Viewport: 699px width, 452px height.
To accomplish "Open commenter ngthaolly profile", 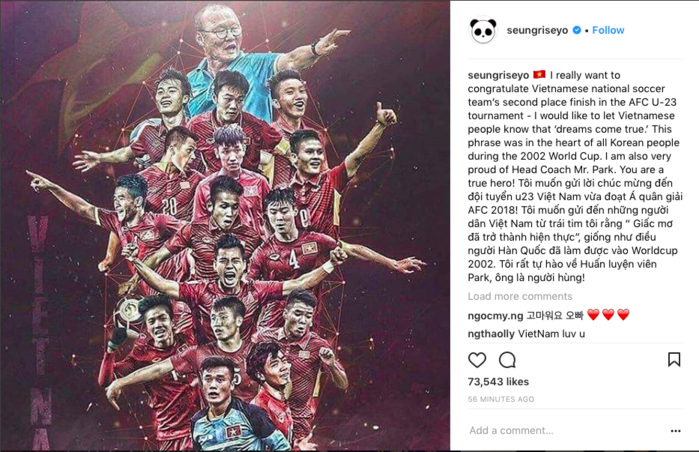I will pos(491,334).
